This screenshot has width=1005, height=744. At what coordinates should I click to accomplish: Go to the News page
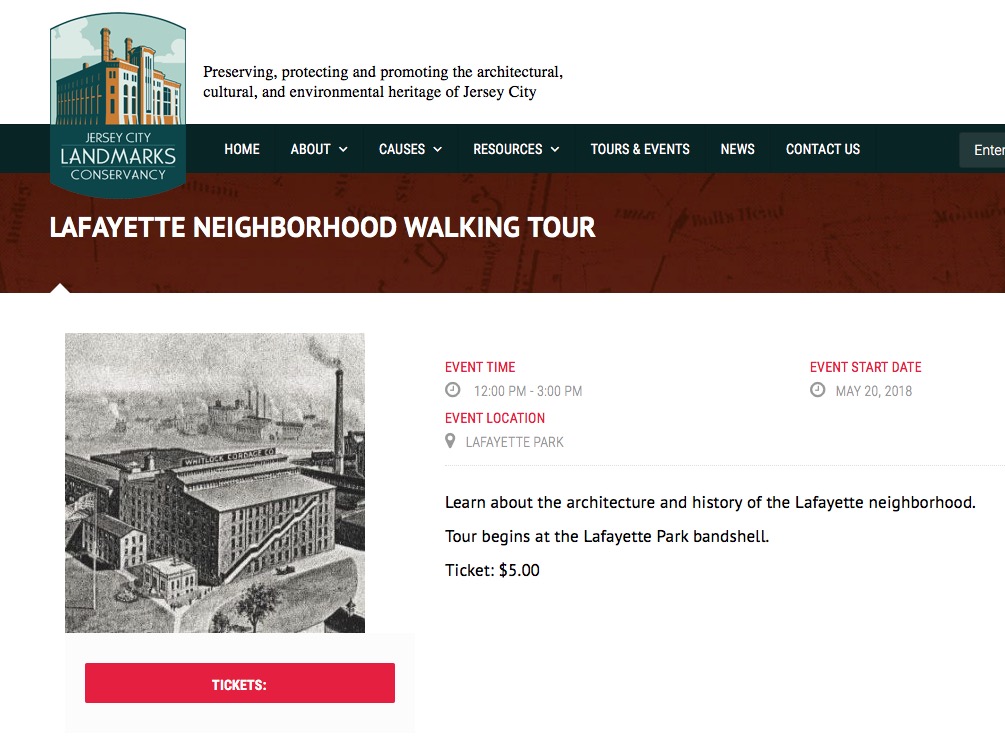pos(737,149)
